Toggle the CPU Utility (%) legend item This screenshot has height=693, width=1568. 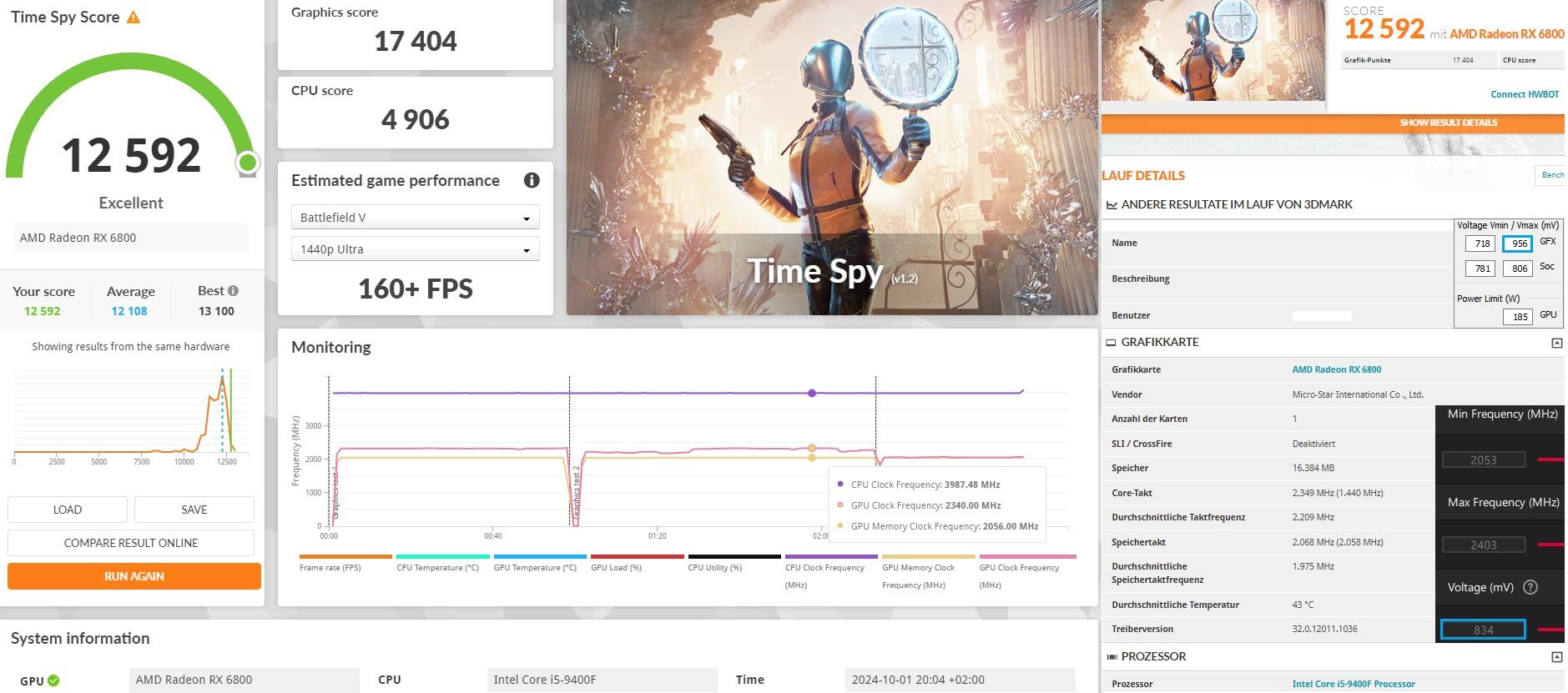point(734,564)
